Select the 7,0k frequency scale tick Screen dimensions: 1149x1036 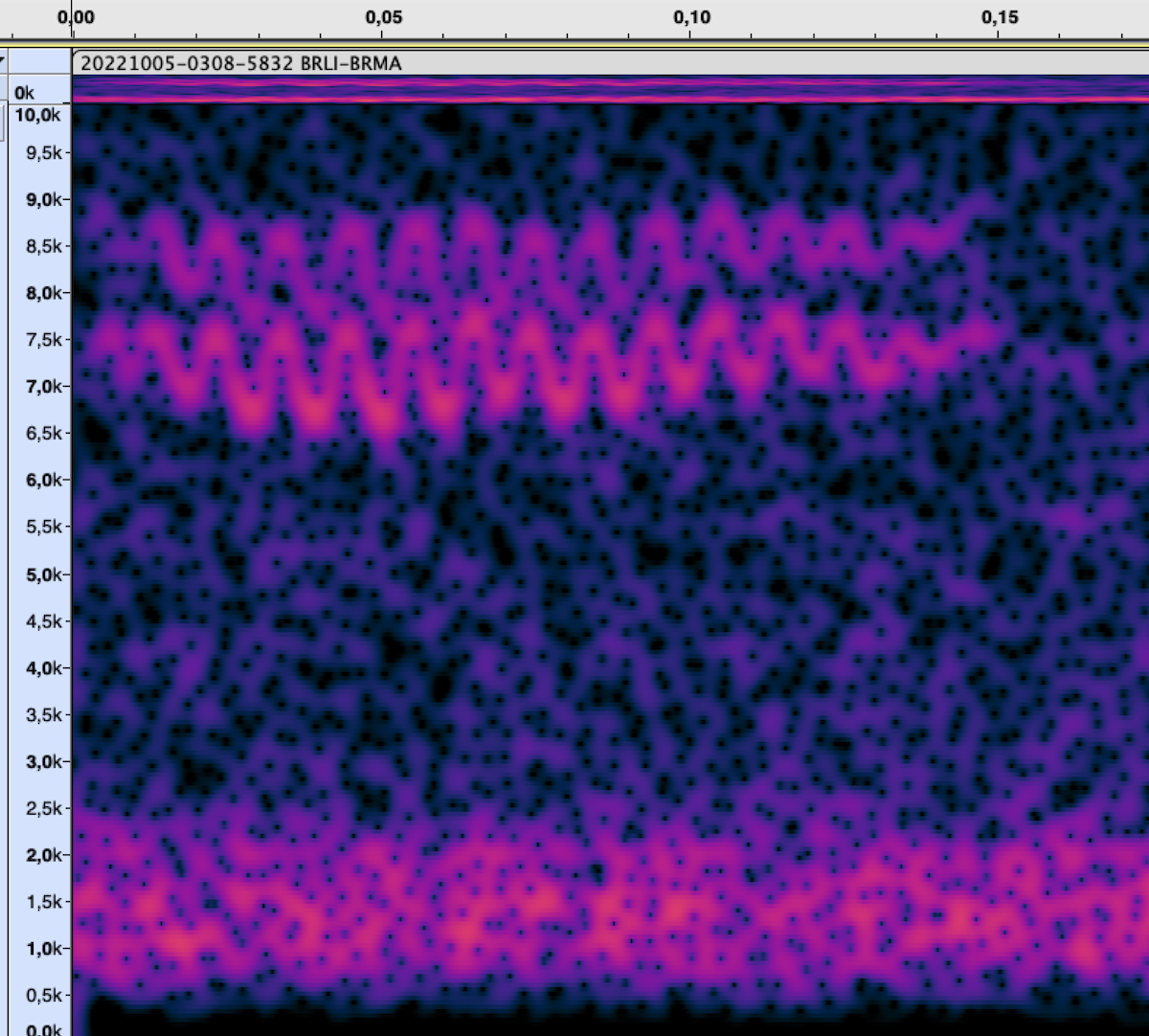42,387
